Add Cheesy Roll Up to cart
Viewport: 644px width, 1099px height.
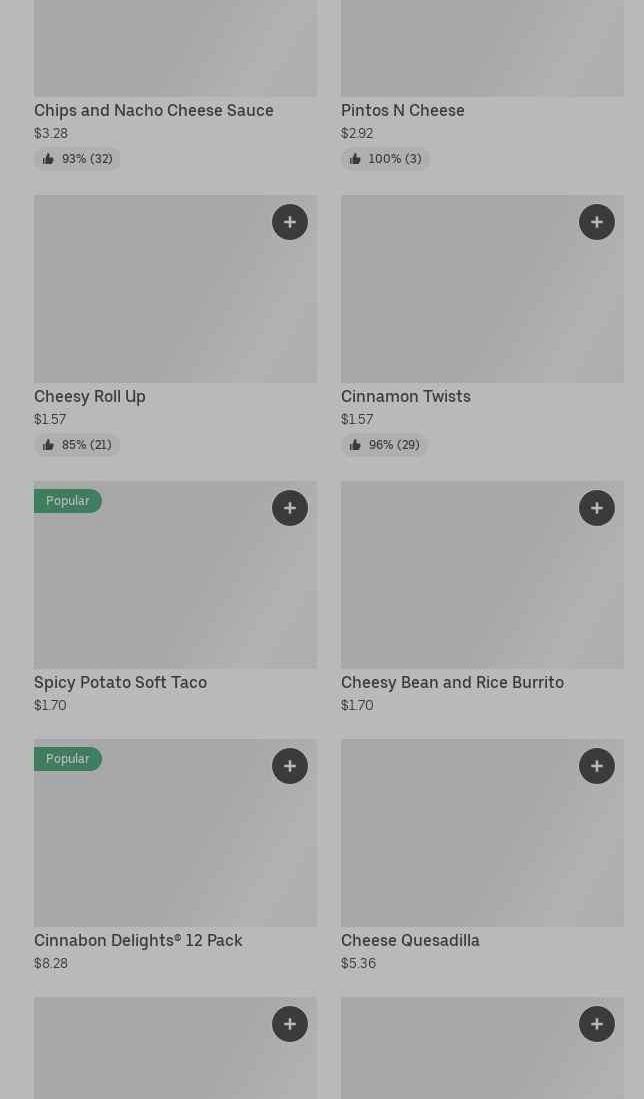(290, 222)
